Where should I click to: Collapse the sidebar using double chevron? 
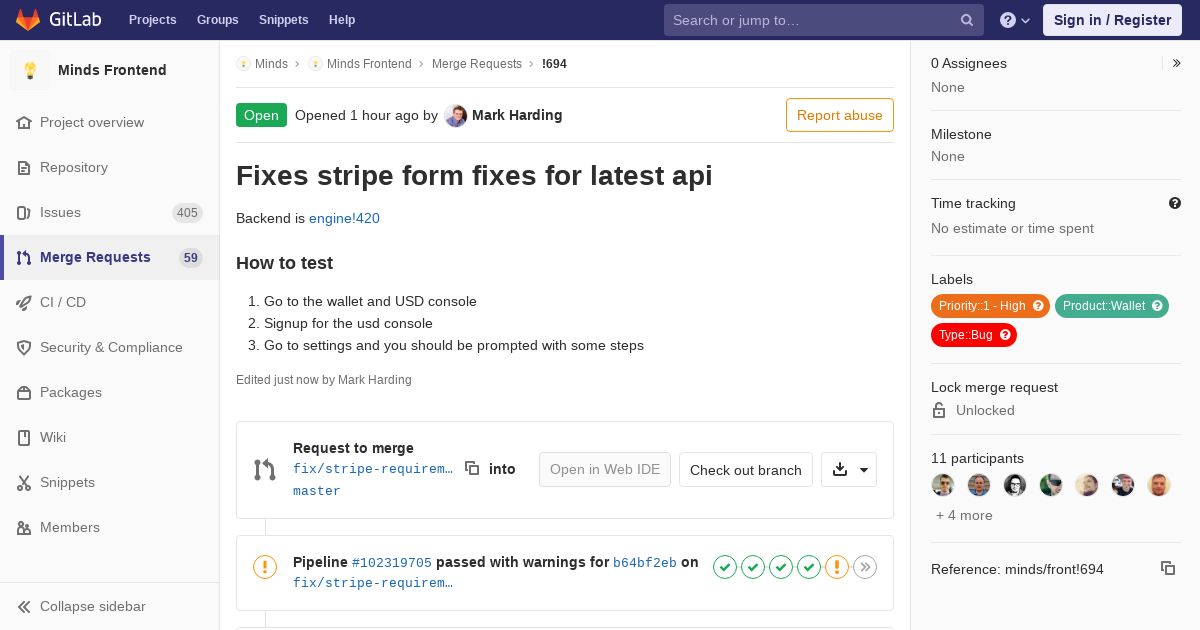(x=24, y=606)
